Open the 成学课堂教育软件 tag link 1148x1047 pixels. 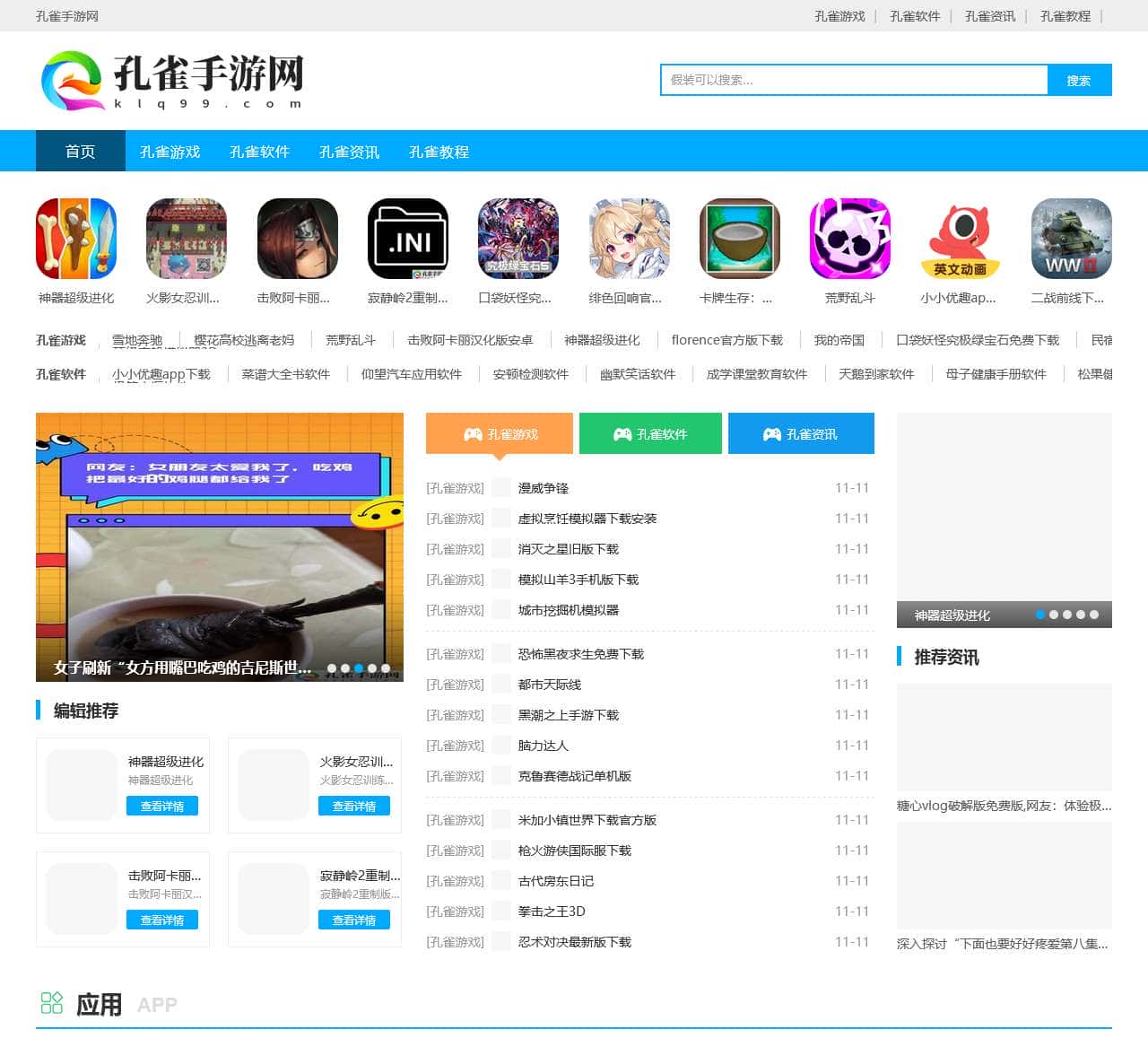point(757,374)
